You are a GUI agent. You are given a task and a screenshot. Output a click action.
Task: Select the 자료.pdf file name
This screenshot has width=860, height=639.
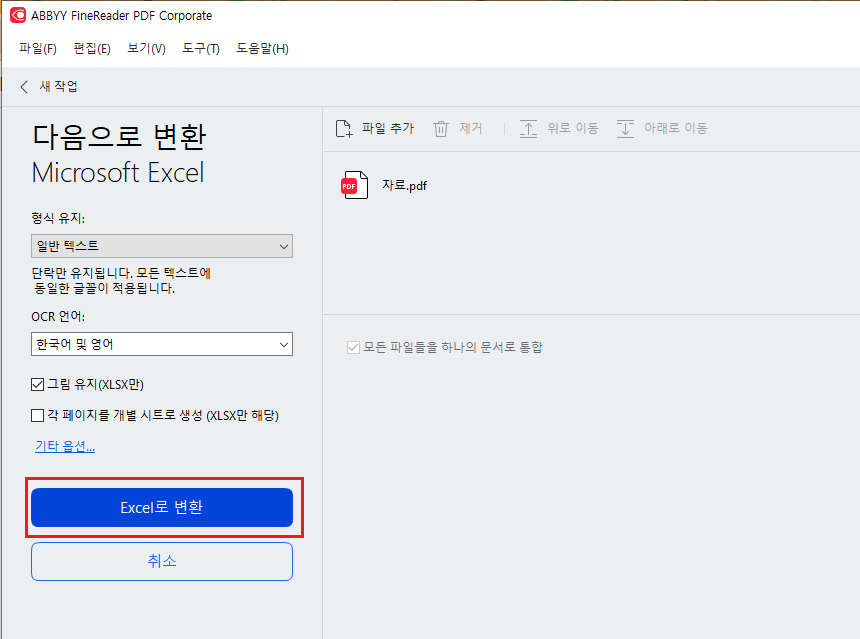click(x=404, y=185)
